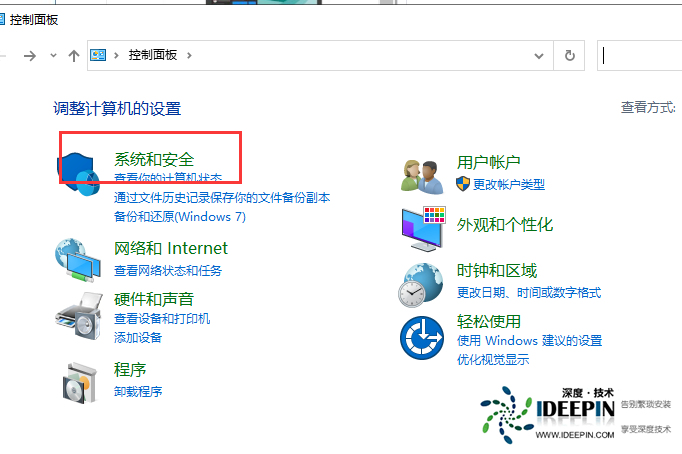Open recent locations dropdown chevron
Screen dimensions: 682x454
pyautogui.click(x=53, y=56)
